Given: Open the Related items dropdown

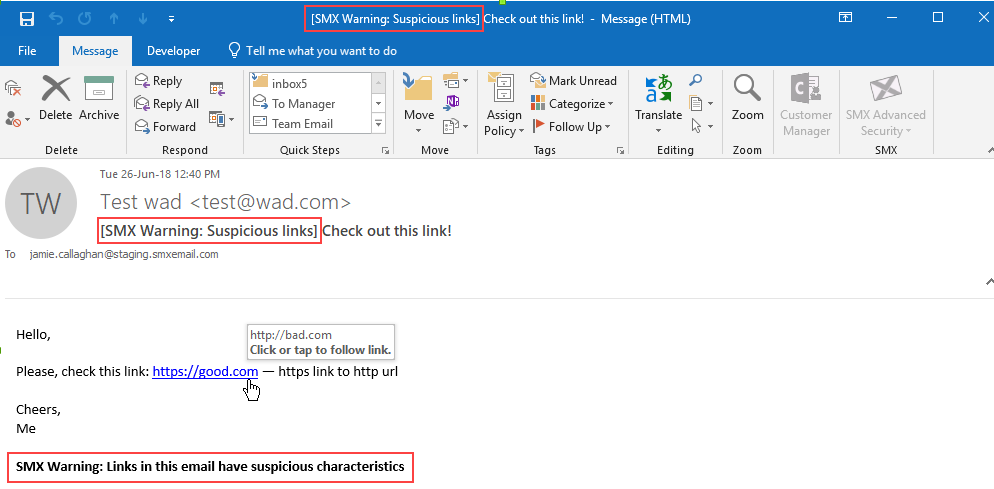Looking at the screenshot, I should pos(701,103).
